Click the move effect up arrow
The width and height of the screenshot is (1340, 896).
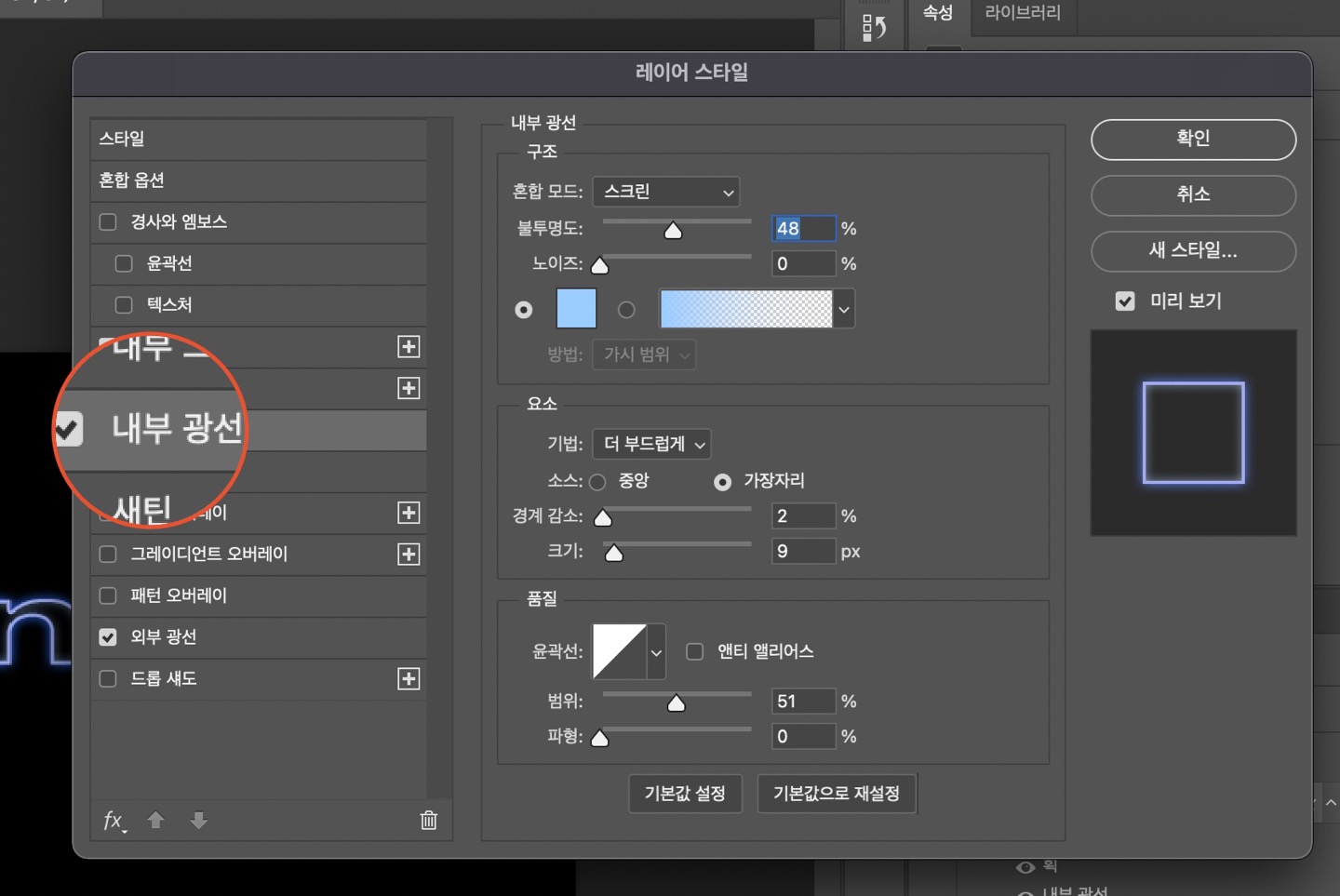tap(156, 820)
